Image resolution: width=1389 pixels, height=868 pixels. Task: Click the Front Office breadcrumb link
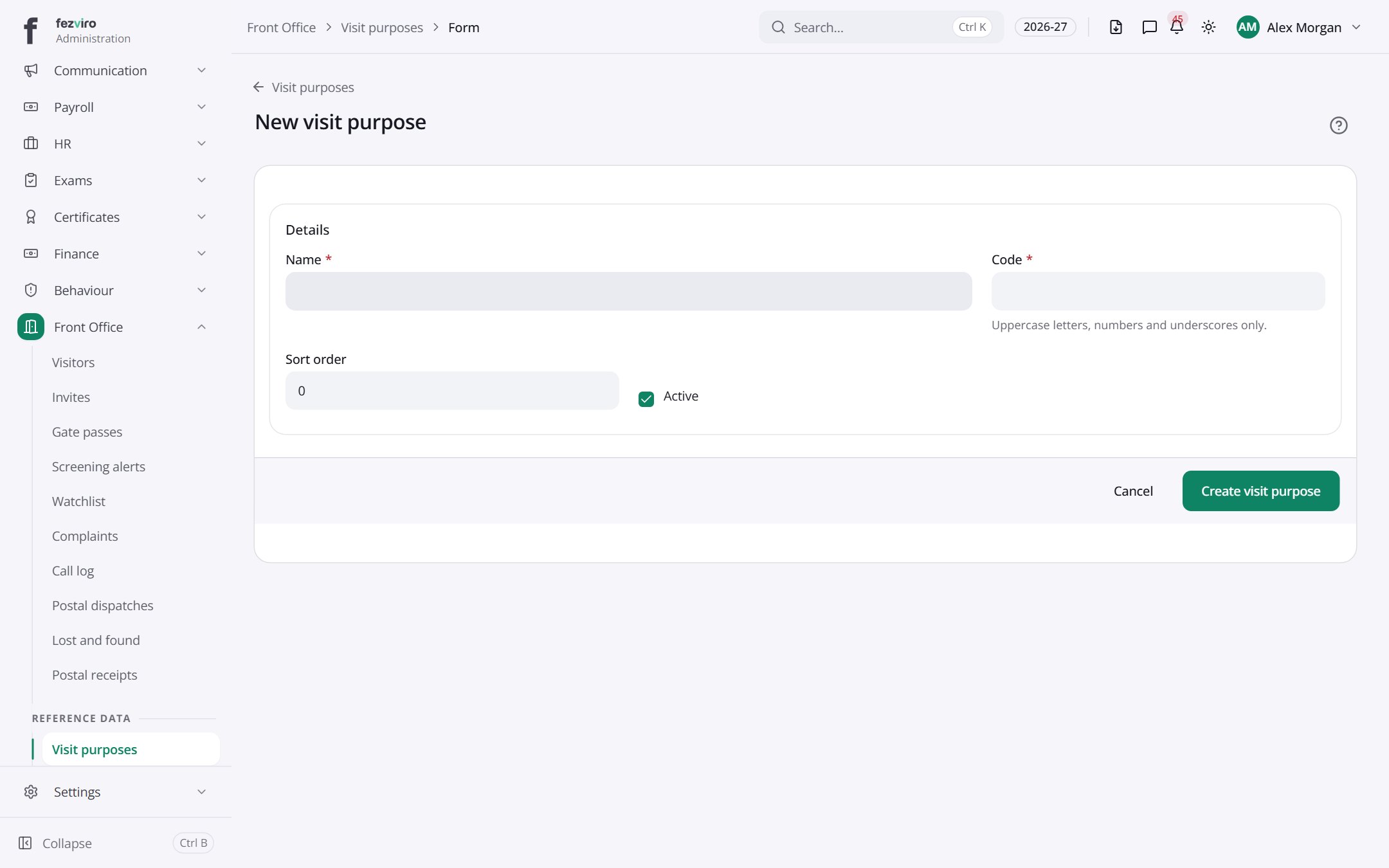click(281, 28)
